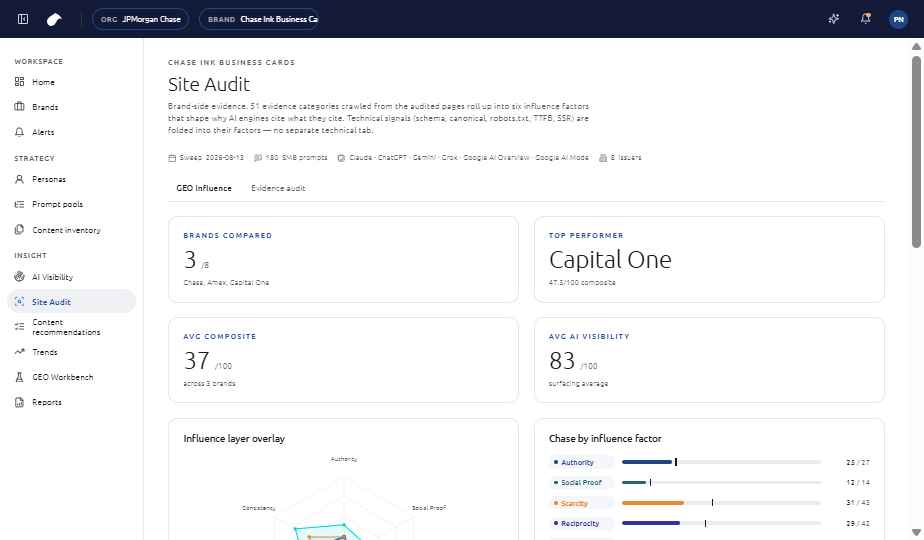
Task: Open Content inventory label
Action: pos(66,230)
